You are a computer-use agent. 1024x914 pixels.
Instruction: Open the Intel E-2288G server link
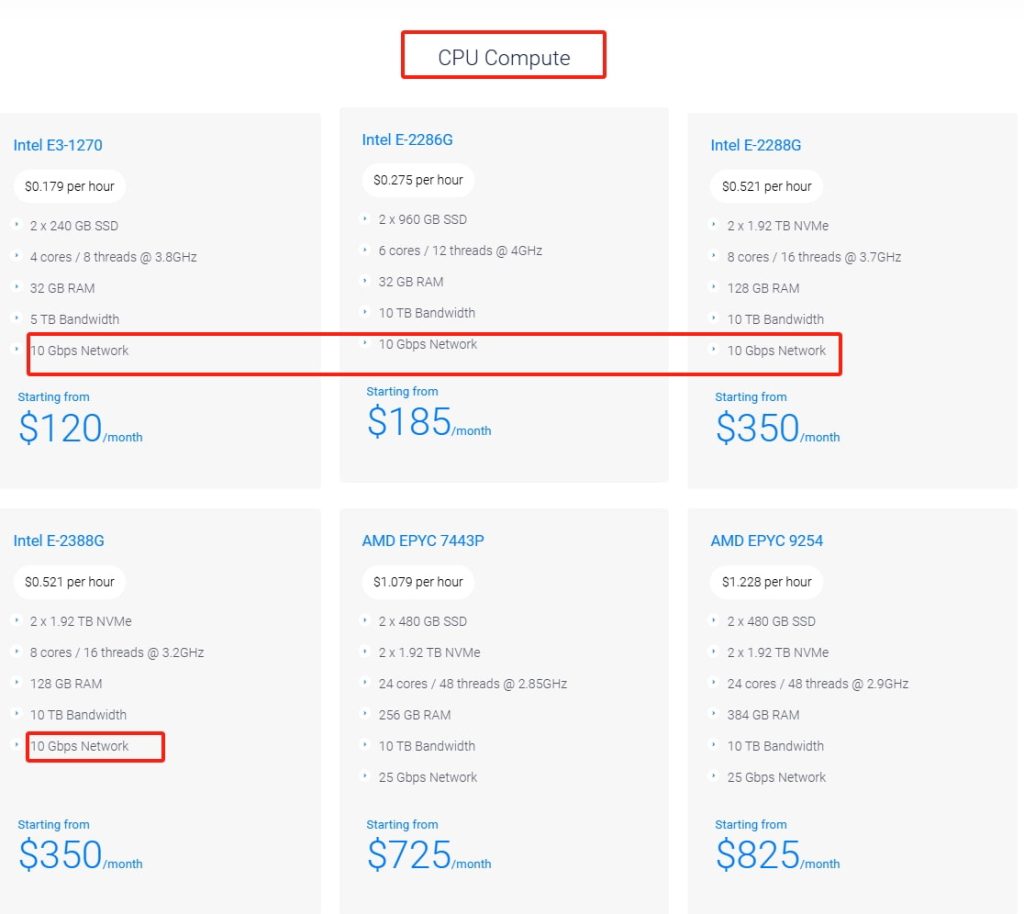coord(756,145)
